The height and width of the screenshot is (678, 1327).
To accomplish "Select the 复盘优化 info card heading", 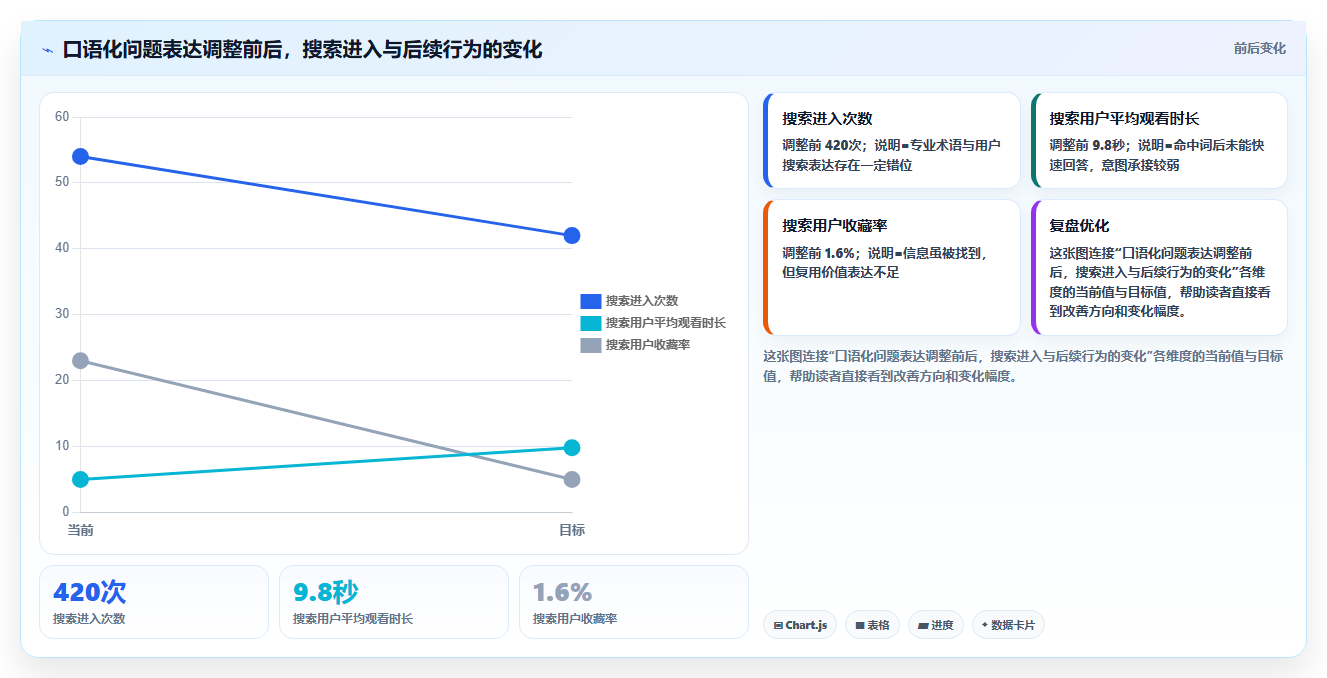I will pos(1079,226).
